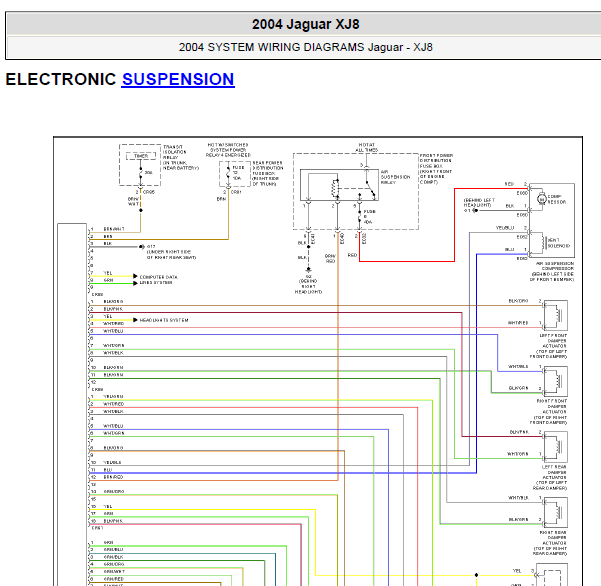601x586 pixels.
Task: Click the word ELECTRONIC in the heading
Action: point(61,79)
